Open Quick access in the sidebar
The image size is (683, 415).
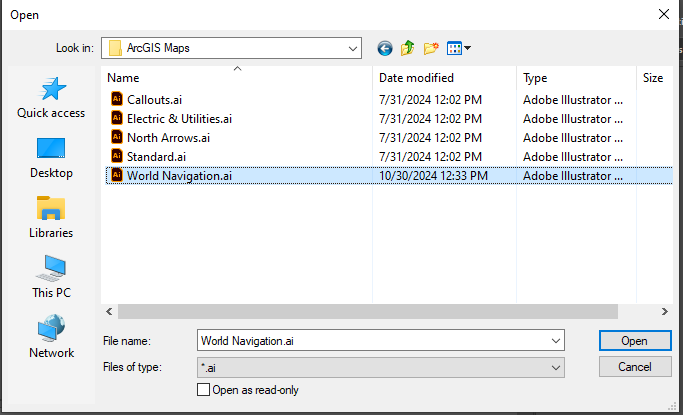[x=51, y=98]
